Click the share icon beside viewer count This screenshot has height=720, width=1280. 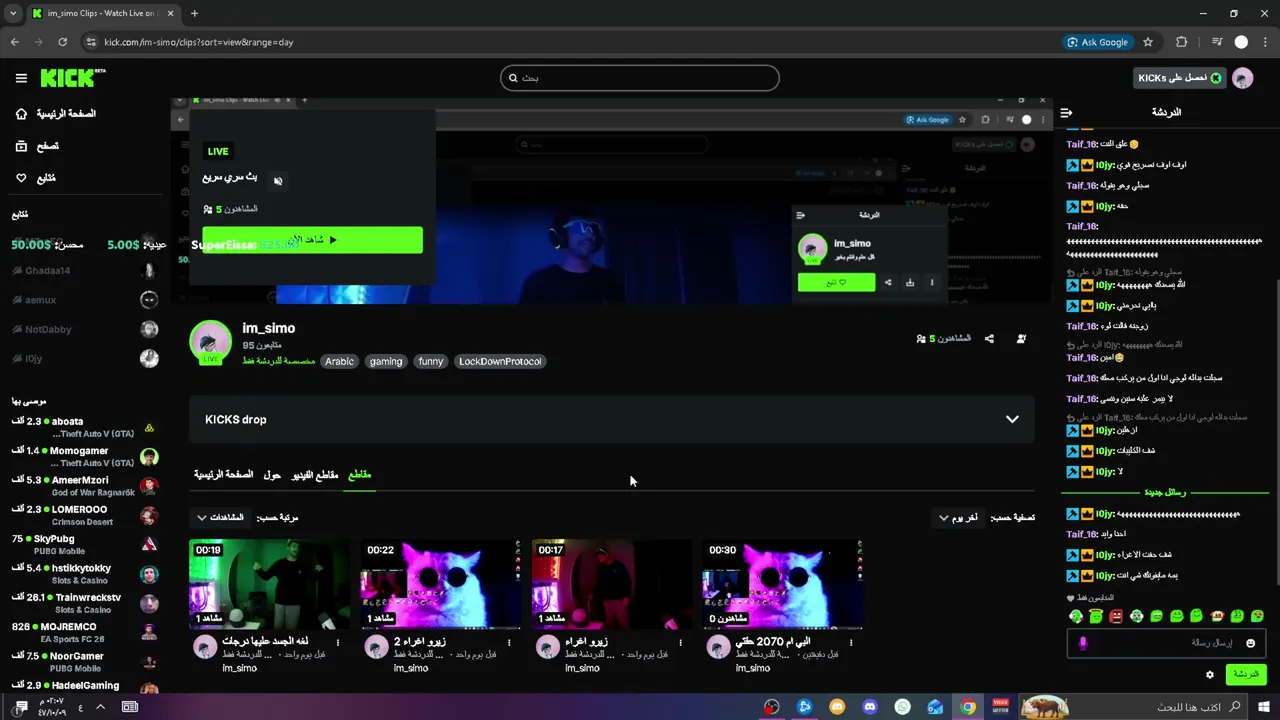tap(989, 339)
